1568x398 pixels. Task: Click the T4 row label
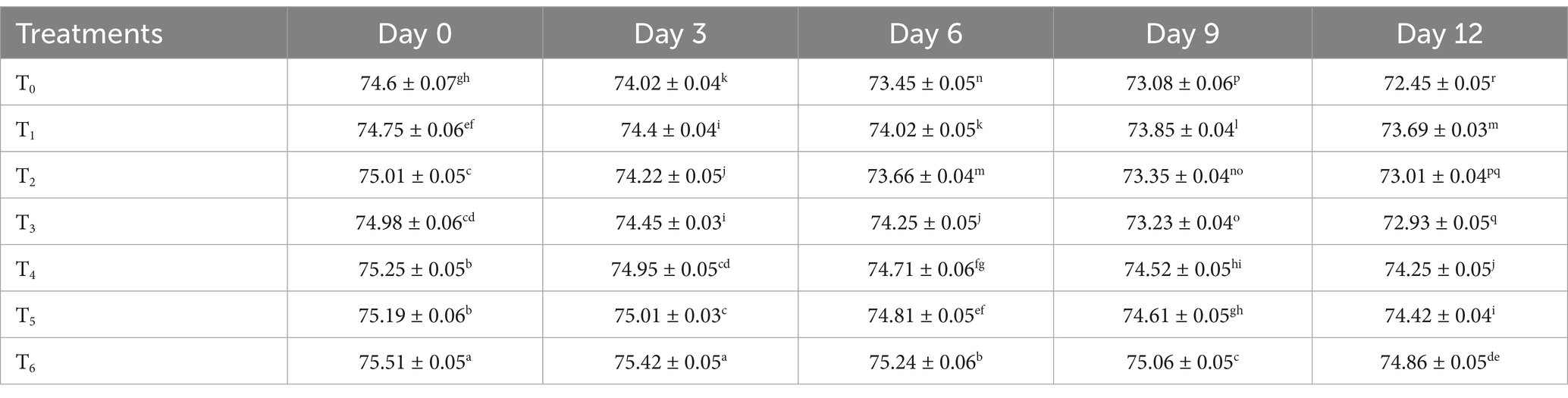coord(26,270)
